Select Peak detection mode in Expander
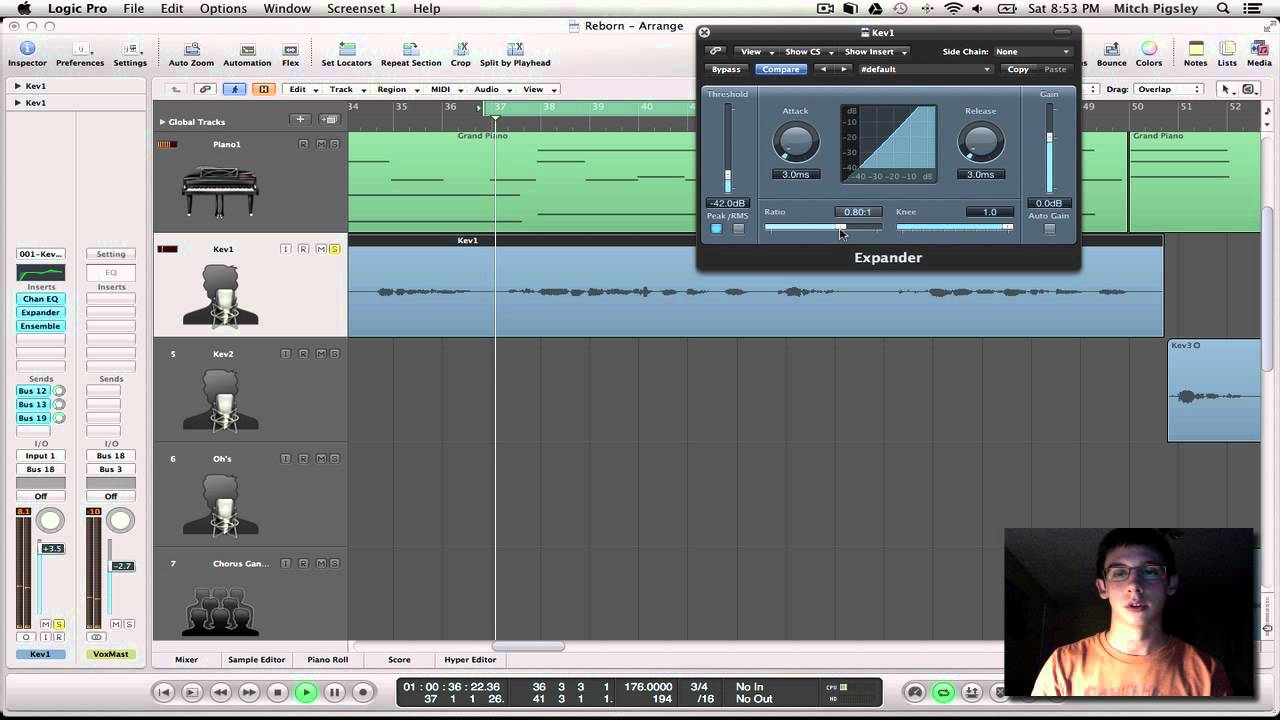 [716, 229]
